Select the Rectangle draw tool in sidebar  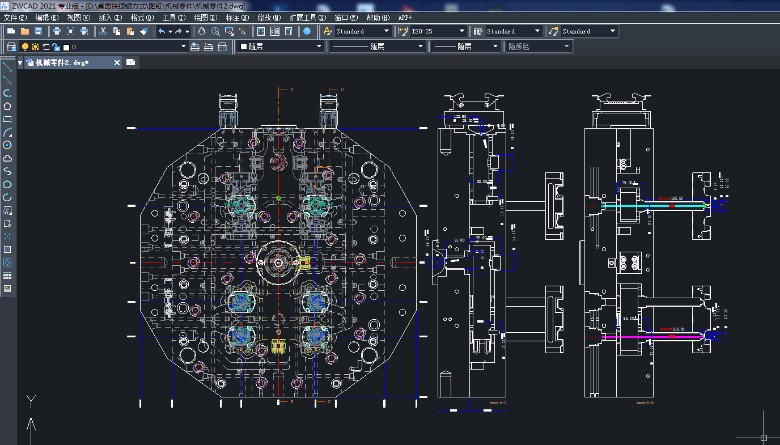pos(7,118)
